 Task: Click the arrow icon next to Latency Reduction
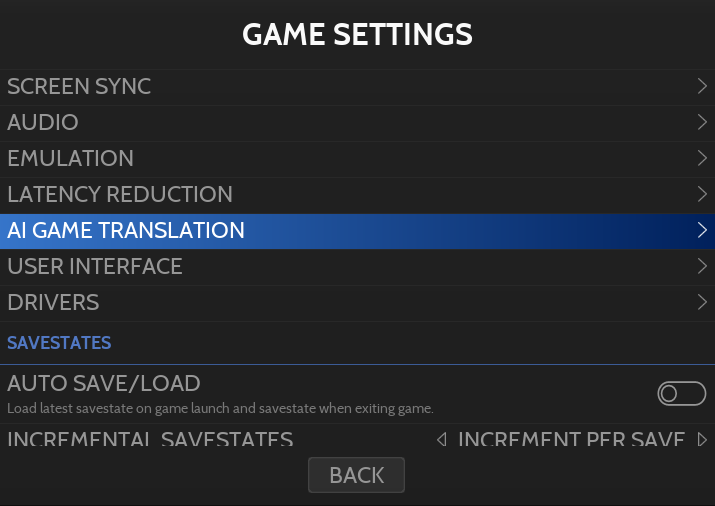(x=702, y=194)
